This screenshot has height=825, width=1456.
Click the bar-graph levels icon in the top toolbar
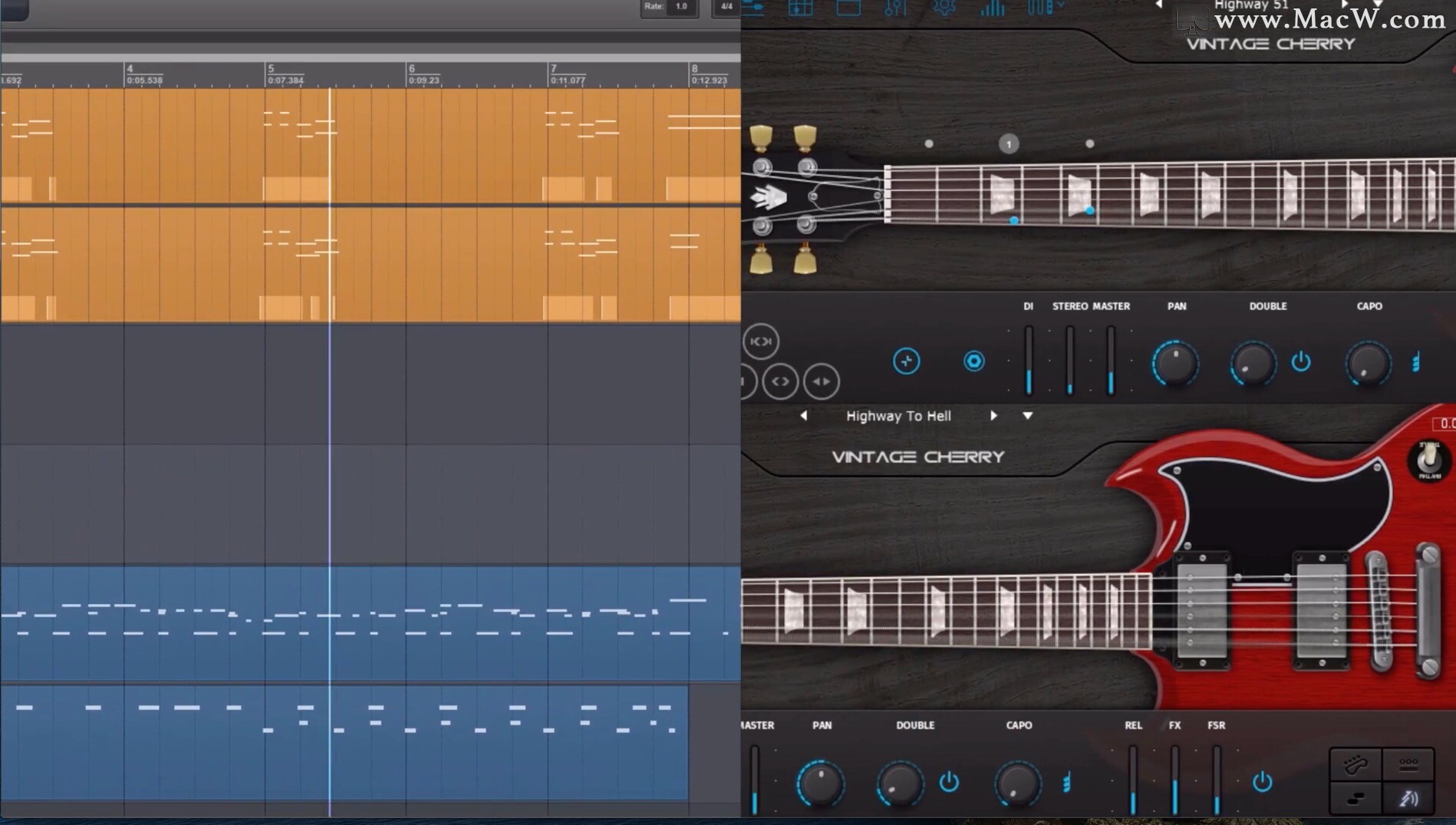coord(993,8)
